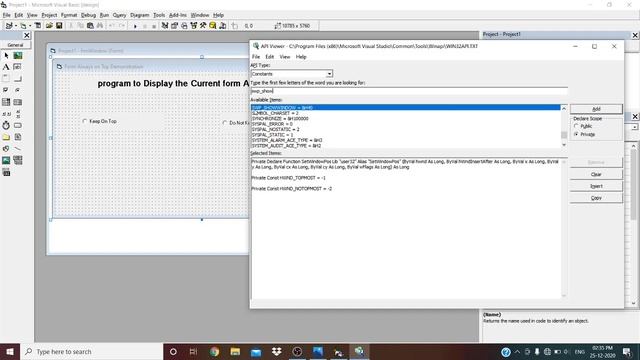Open the Add-Ins menu

click(x=178, y=15)
